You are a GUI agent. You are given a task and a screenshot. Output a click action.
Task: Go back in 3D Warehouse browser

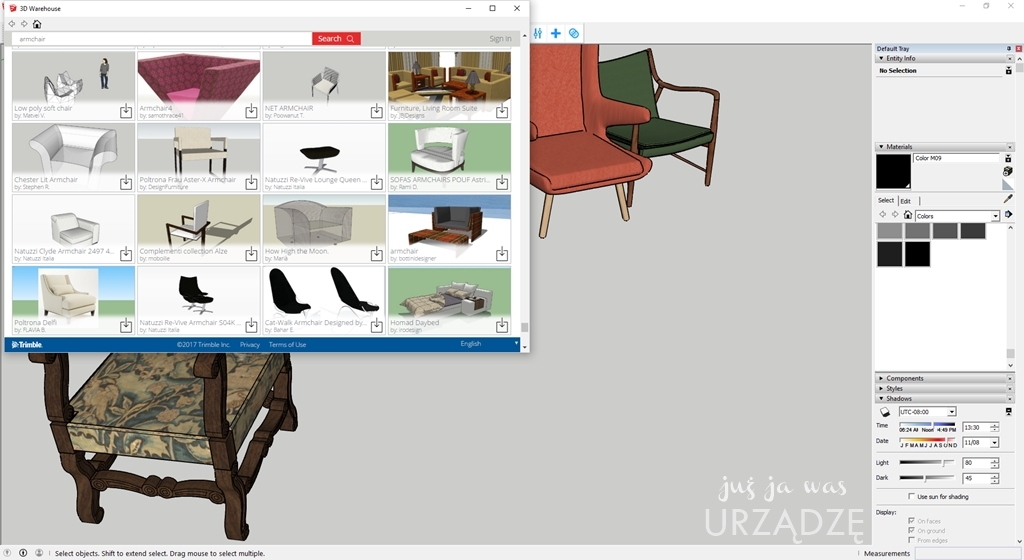[x=12, y=24]
